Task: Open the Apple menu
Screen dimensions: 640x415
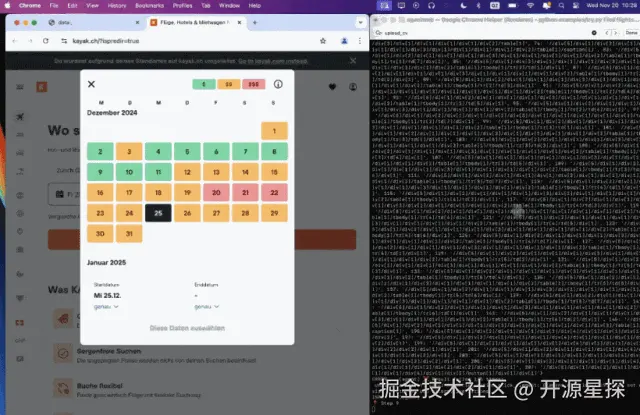Action: tap(7, 5)
